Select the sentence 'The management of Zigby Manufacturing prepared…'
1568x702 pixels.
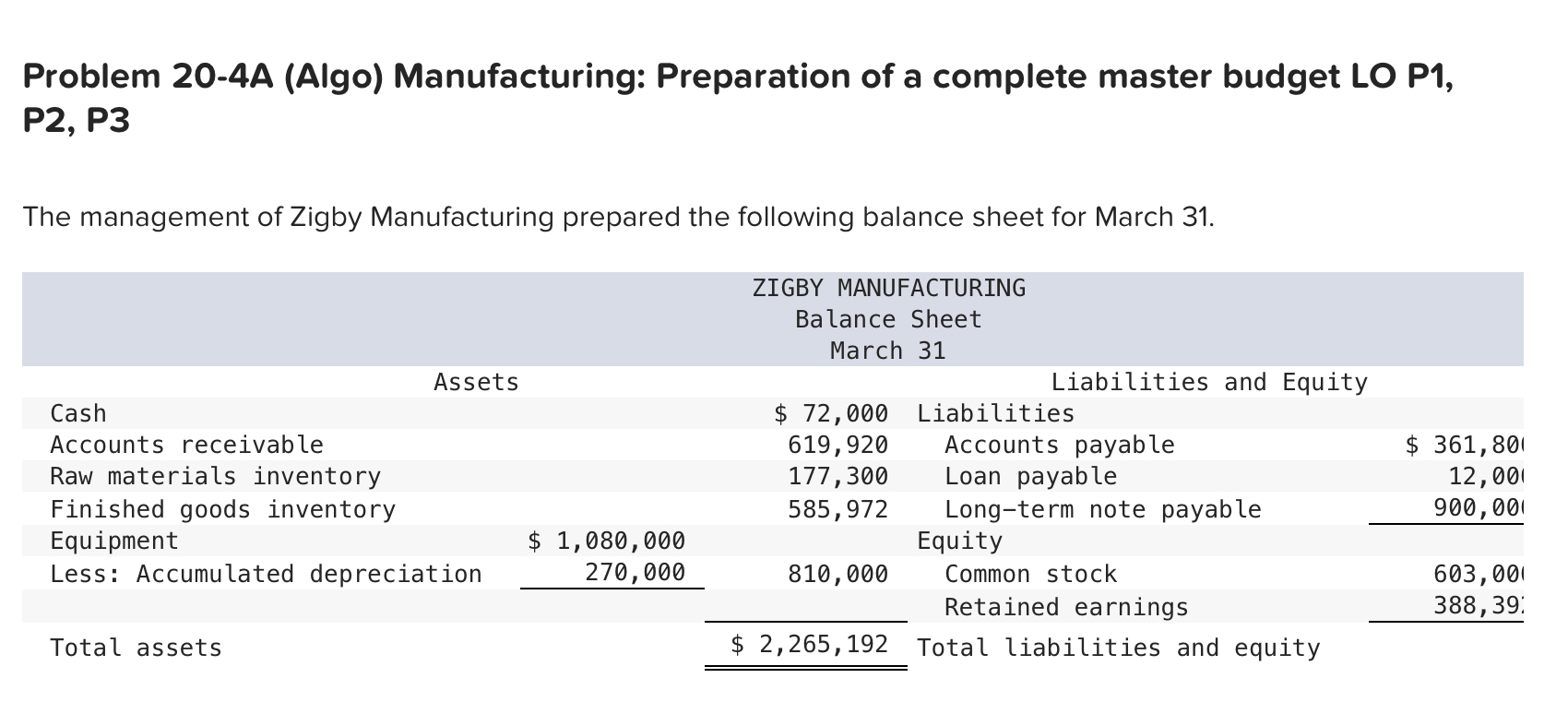tap(619, 218)
